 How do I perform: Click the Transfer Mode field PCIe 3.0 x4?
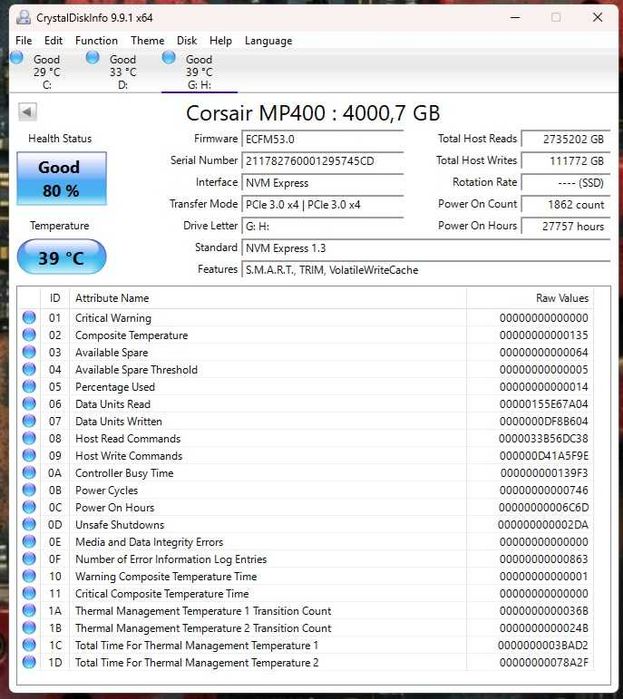tap(323, 204)
